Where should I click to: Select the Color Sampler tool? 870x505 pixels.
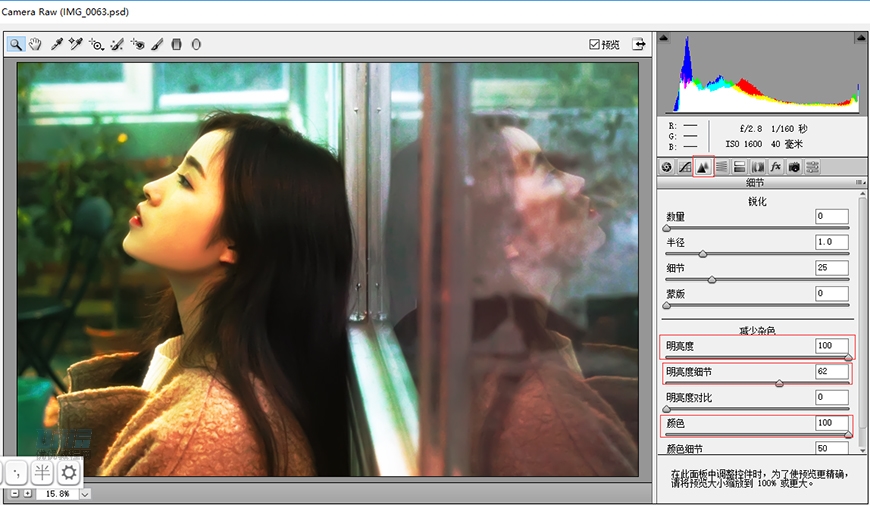pyautogui.click(x=75, y=44)
